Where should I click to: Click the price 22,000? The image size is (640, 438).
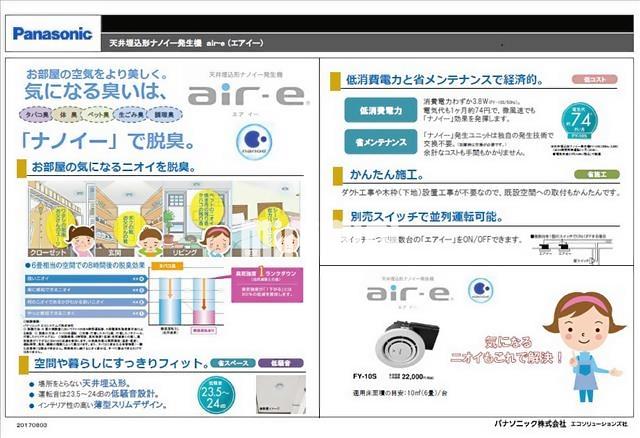(x=412, y=376)
